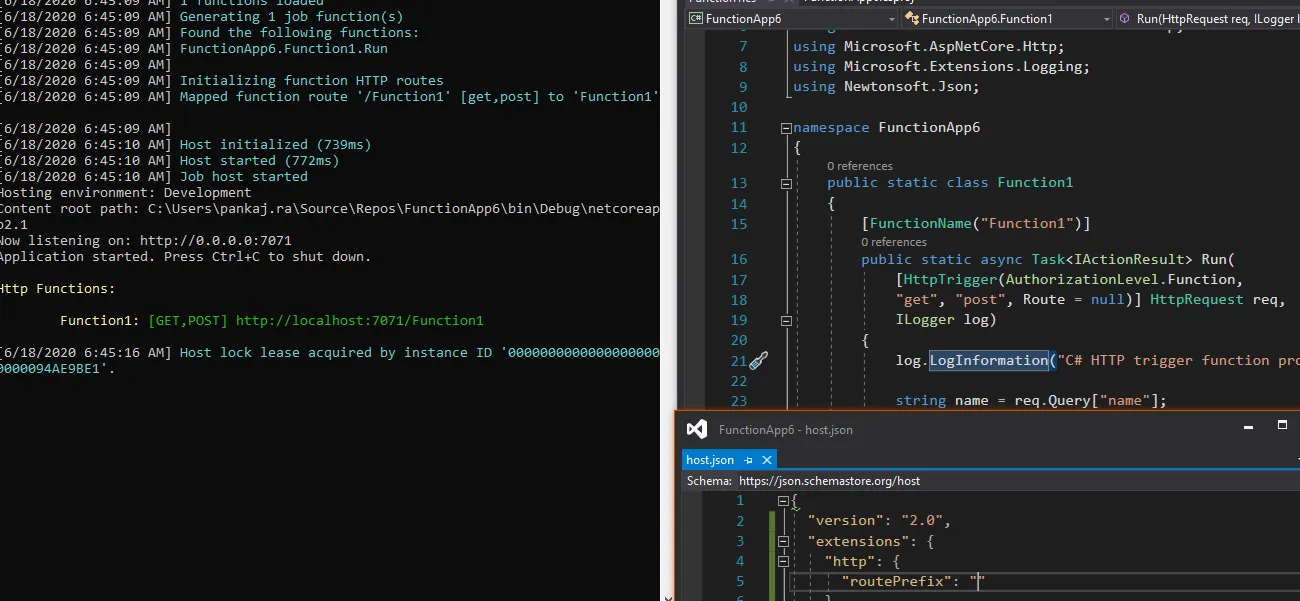
Task: Click the class icon beside FunctionApp6.Function1
Action: [911, 19]
